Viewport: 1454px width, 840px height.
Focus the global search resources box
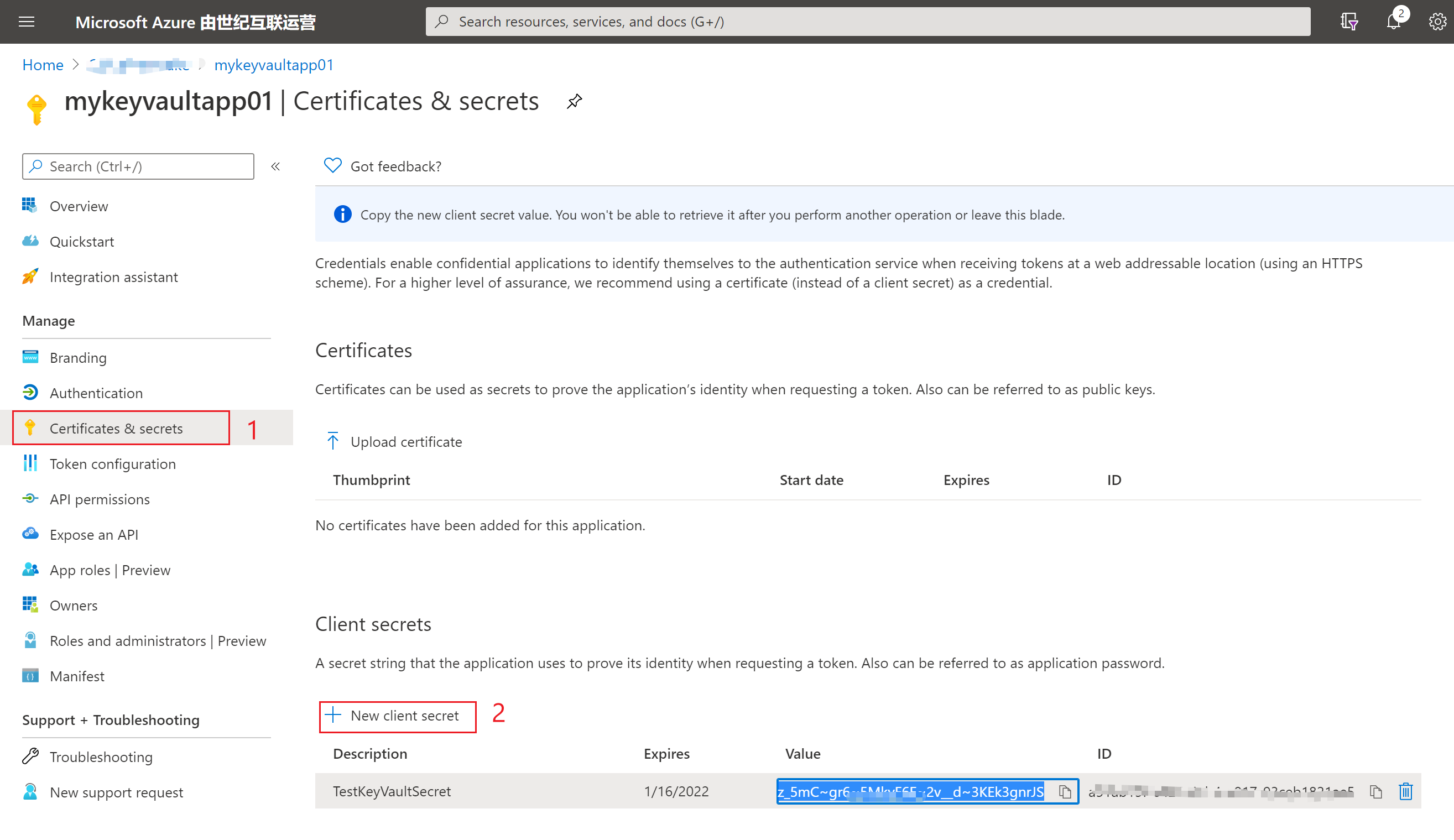(x=867, y=22)
